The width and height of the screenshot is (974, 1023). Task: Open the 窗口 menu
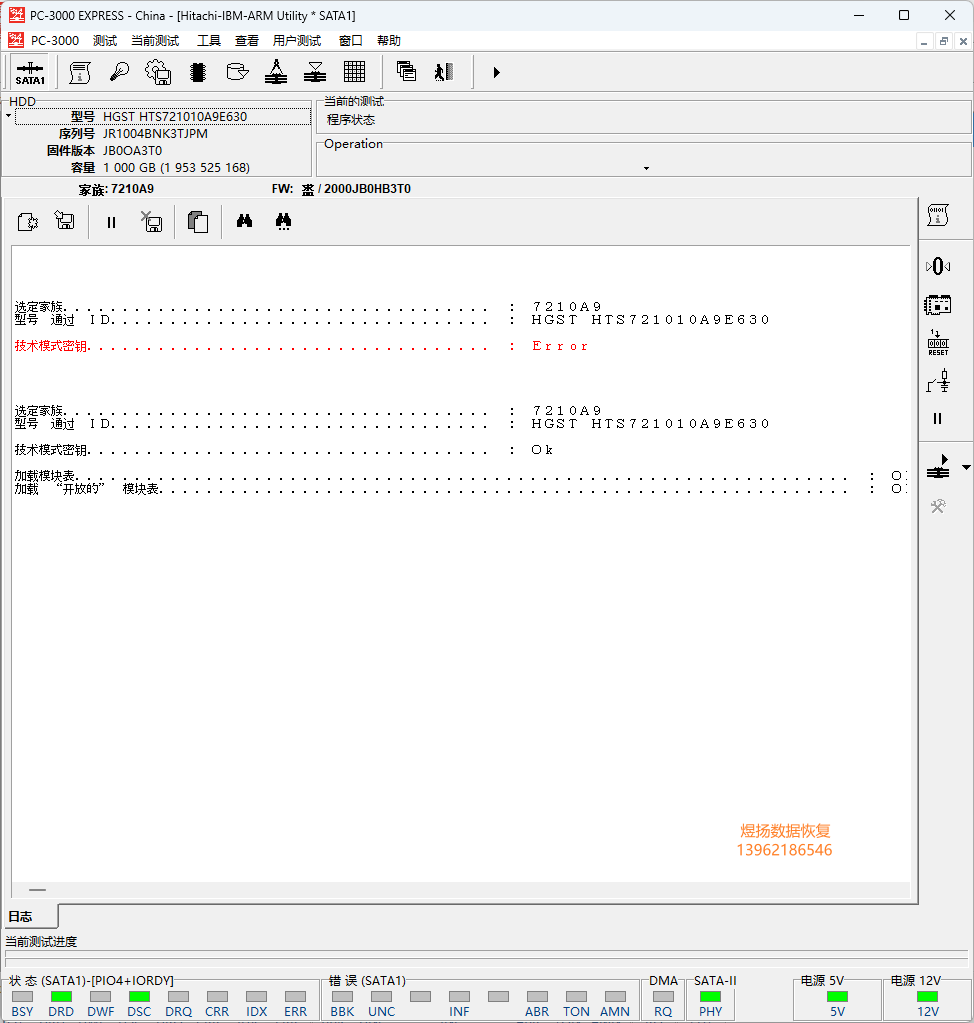pyautogui.click(x=350, y=40)
